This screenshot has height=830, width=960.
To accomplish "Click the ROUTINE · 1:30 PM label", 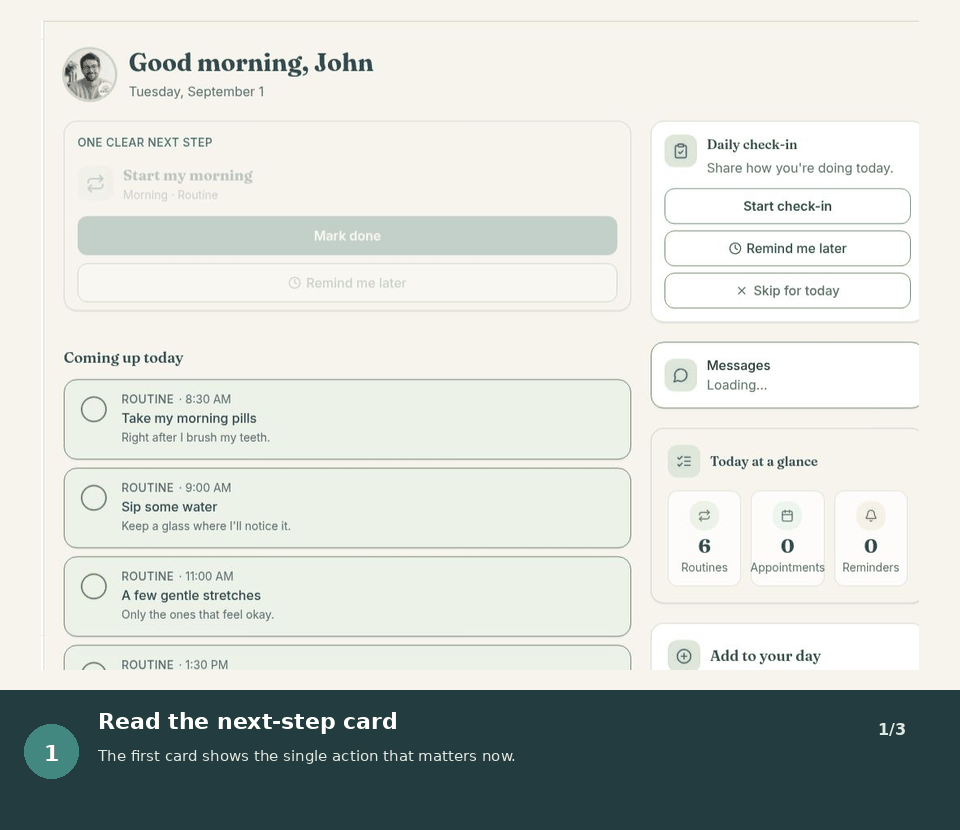I will (x=174, y=664).
